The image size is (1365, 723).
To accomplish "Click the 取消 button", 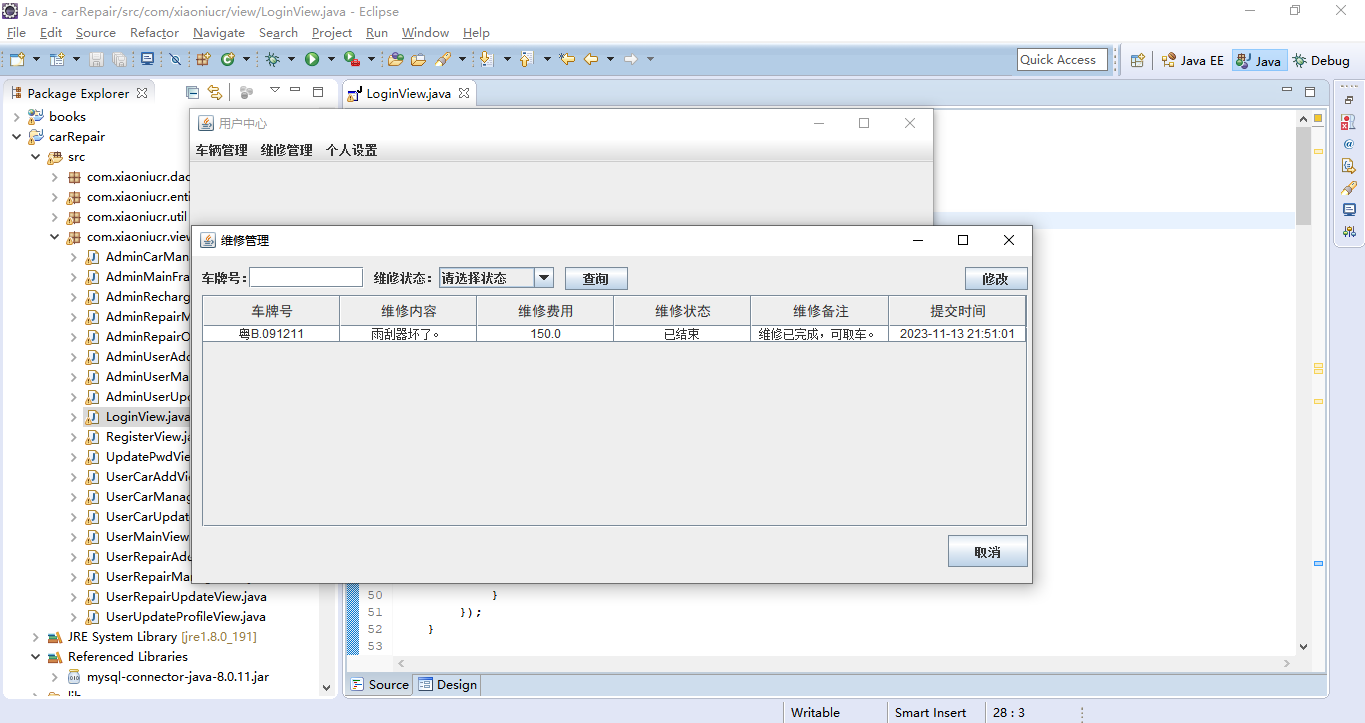I will pyautogui.click(x=987, y=551).
